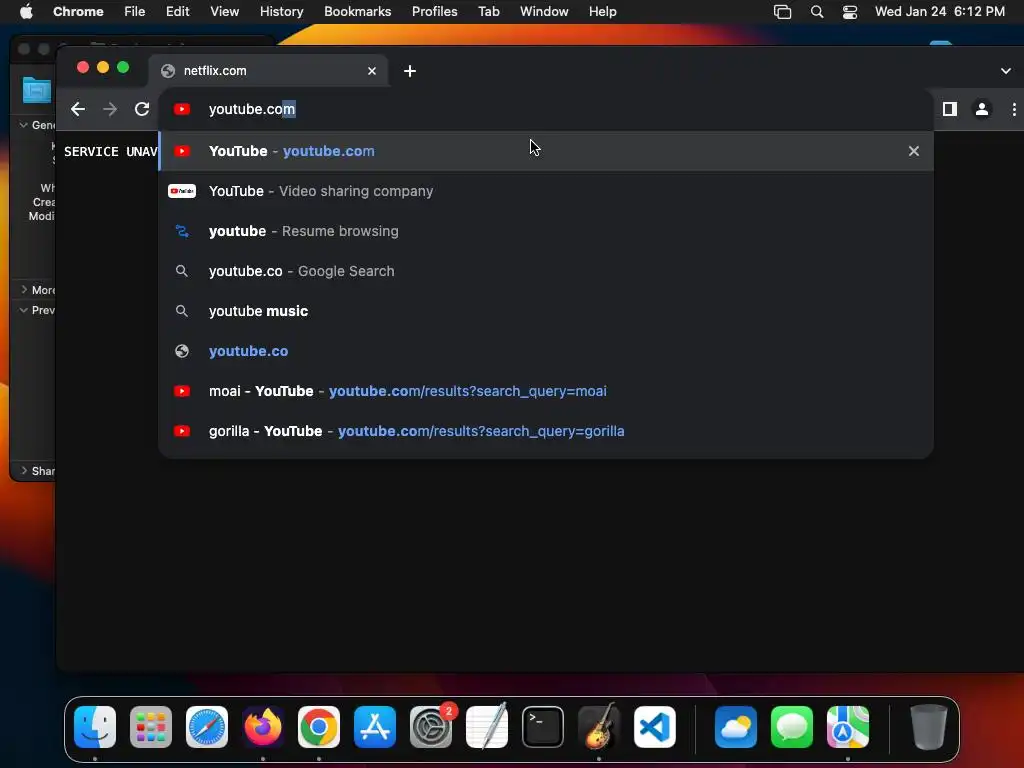Open Spotlight search in the menu bar
1024x768 pixels.
(x=816, y=12)
